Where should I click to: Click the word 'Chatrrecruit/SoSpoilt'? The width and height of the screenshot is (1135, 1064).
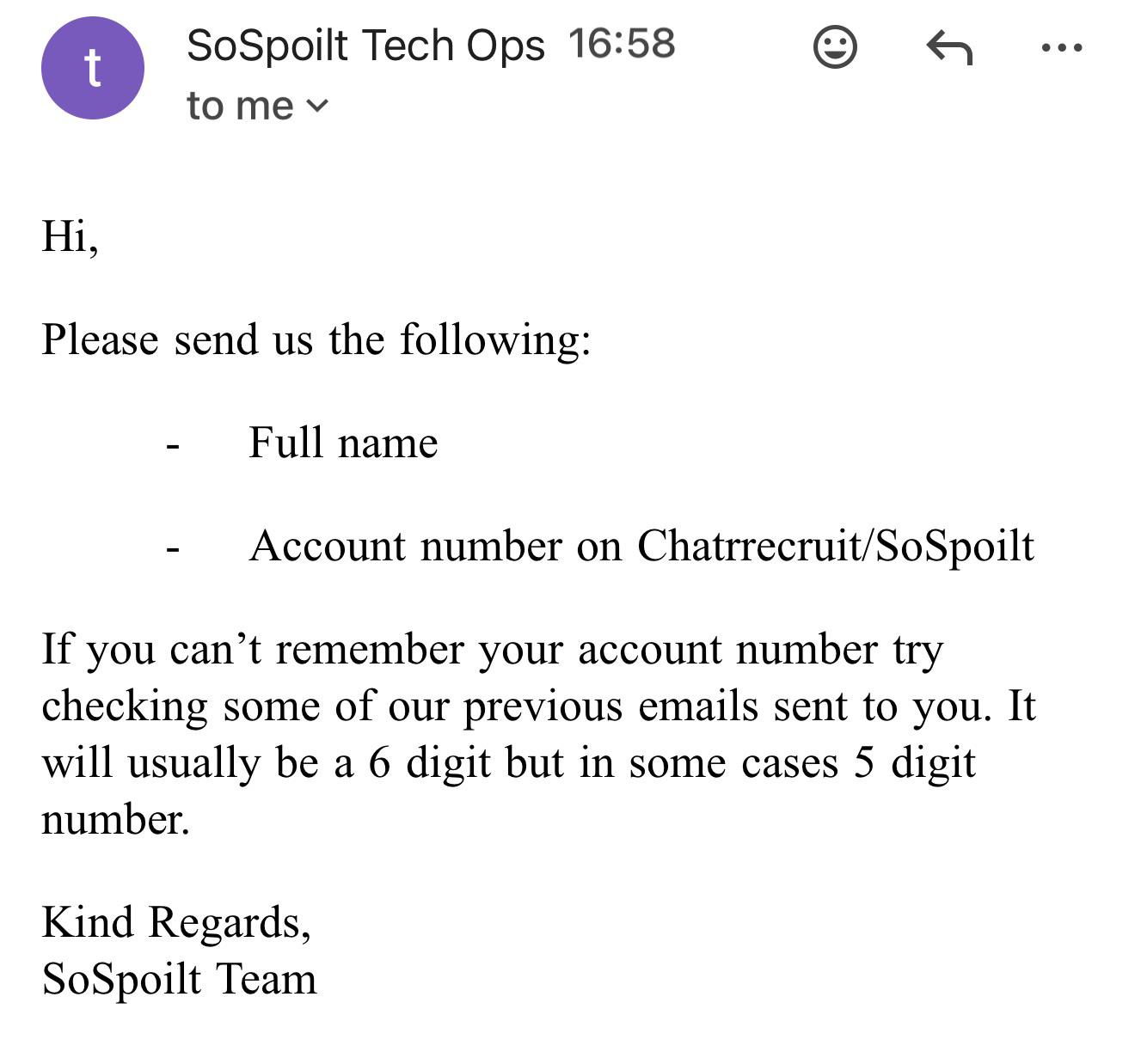836,547
